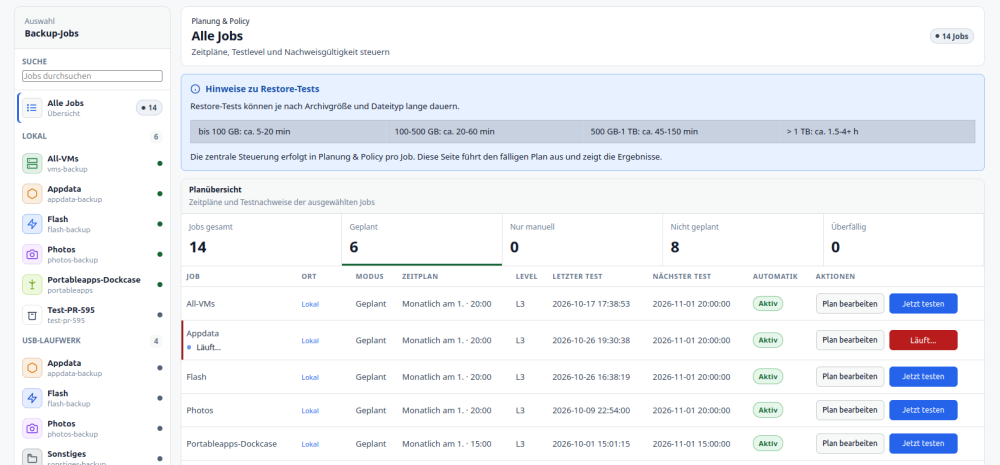Click last test date 2026-10-17 17:38:53

[591, 304]
